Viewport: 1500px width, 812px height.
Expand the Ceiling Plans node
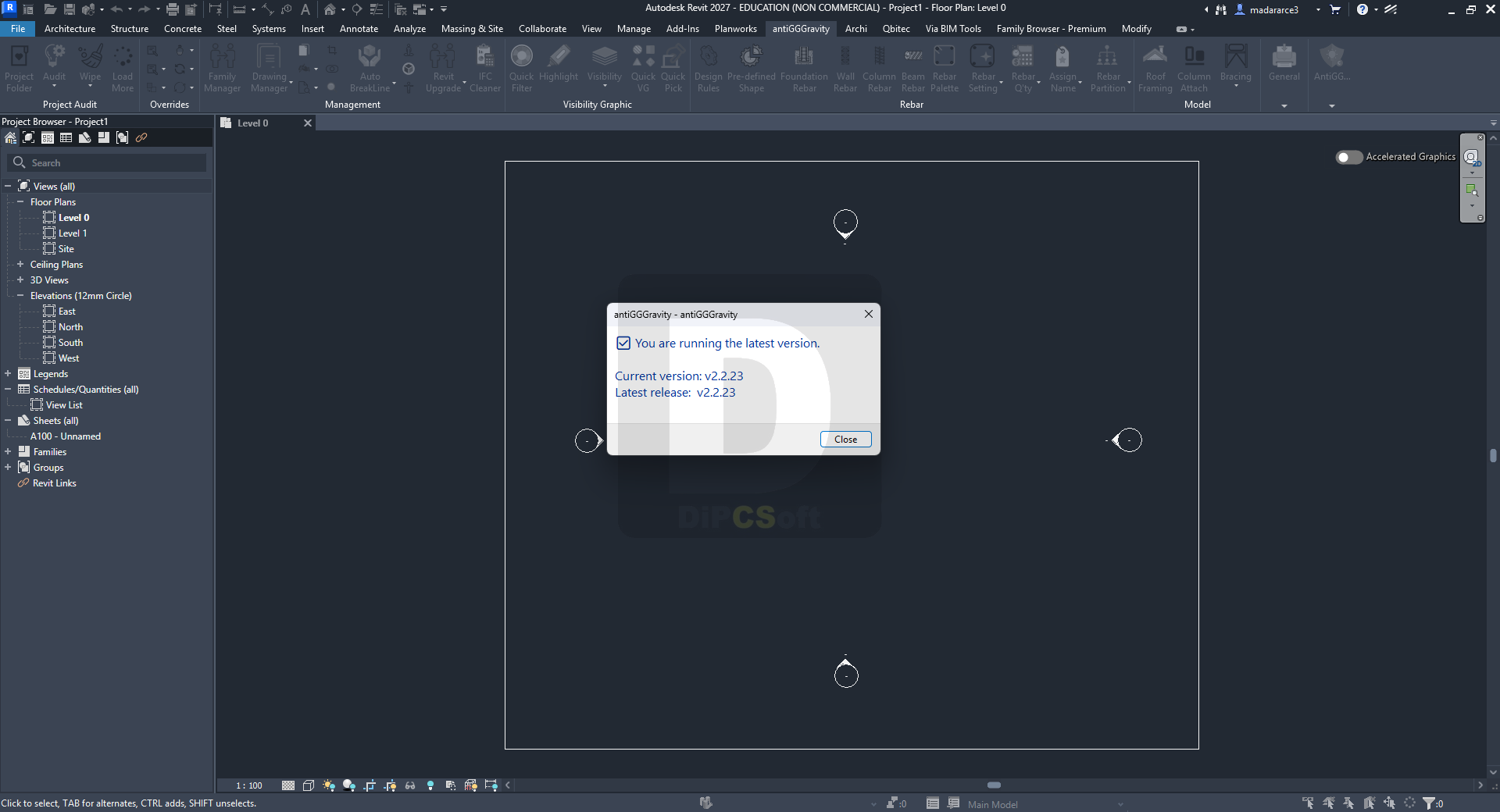pyautogui.click(x=20, y=265)
